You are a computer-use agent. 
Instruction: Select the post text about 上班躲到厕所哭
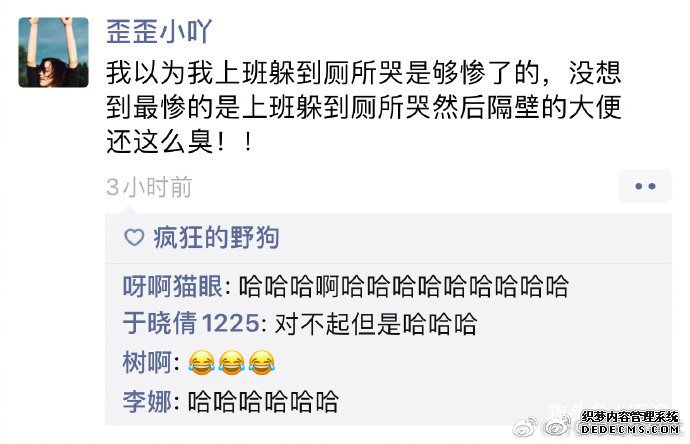click(x=363, y=107)
